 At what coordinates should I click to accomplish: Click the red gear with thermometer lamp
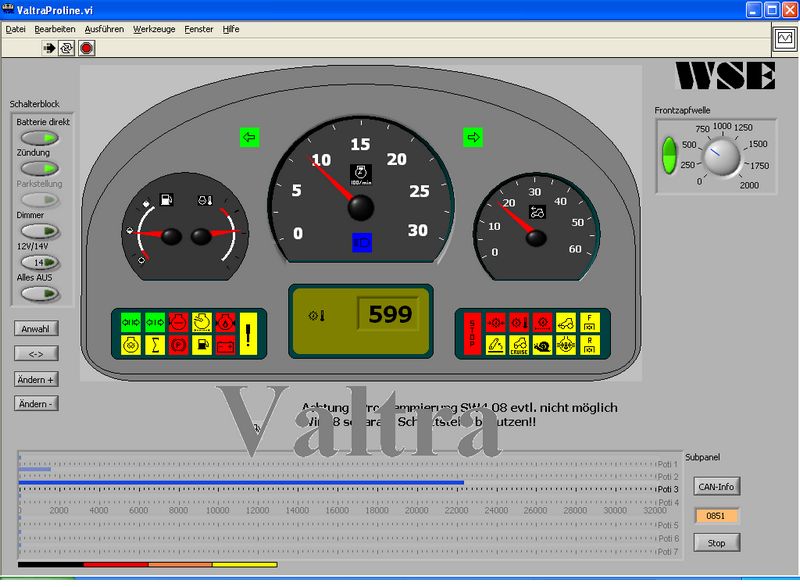point(519,322)
